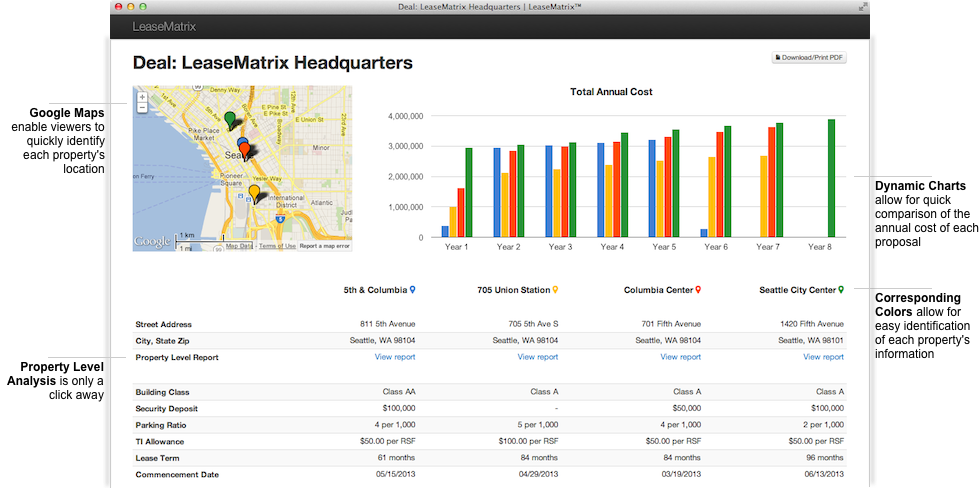Open the LeaseMatrix home link in navbar
Viewport: 980px width, 488px height.
click(x=165, y=27)
